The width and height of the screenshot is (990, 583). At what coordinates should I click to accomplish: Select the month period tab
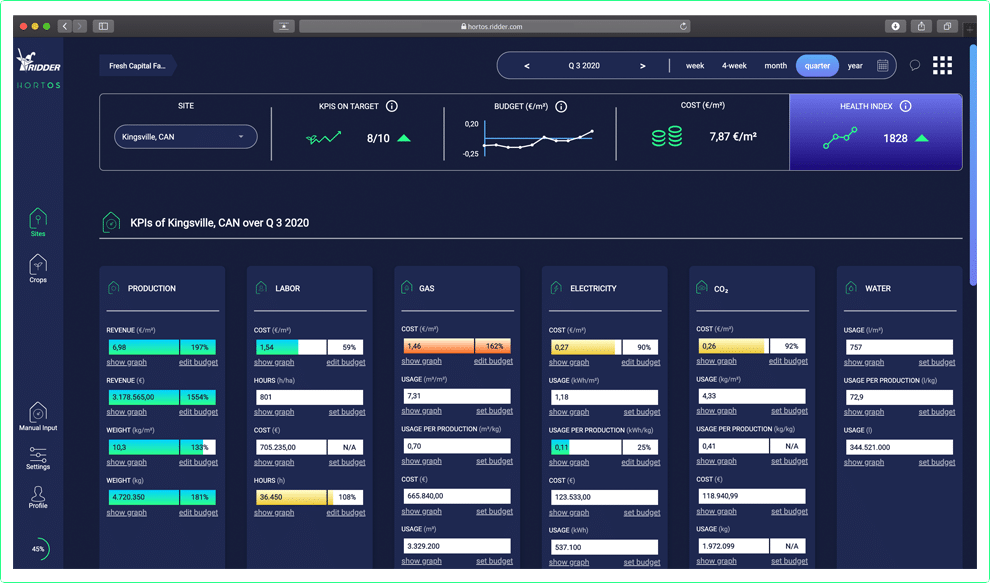tap(776, 66)
